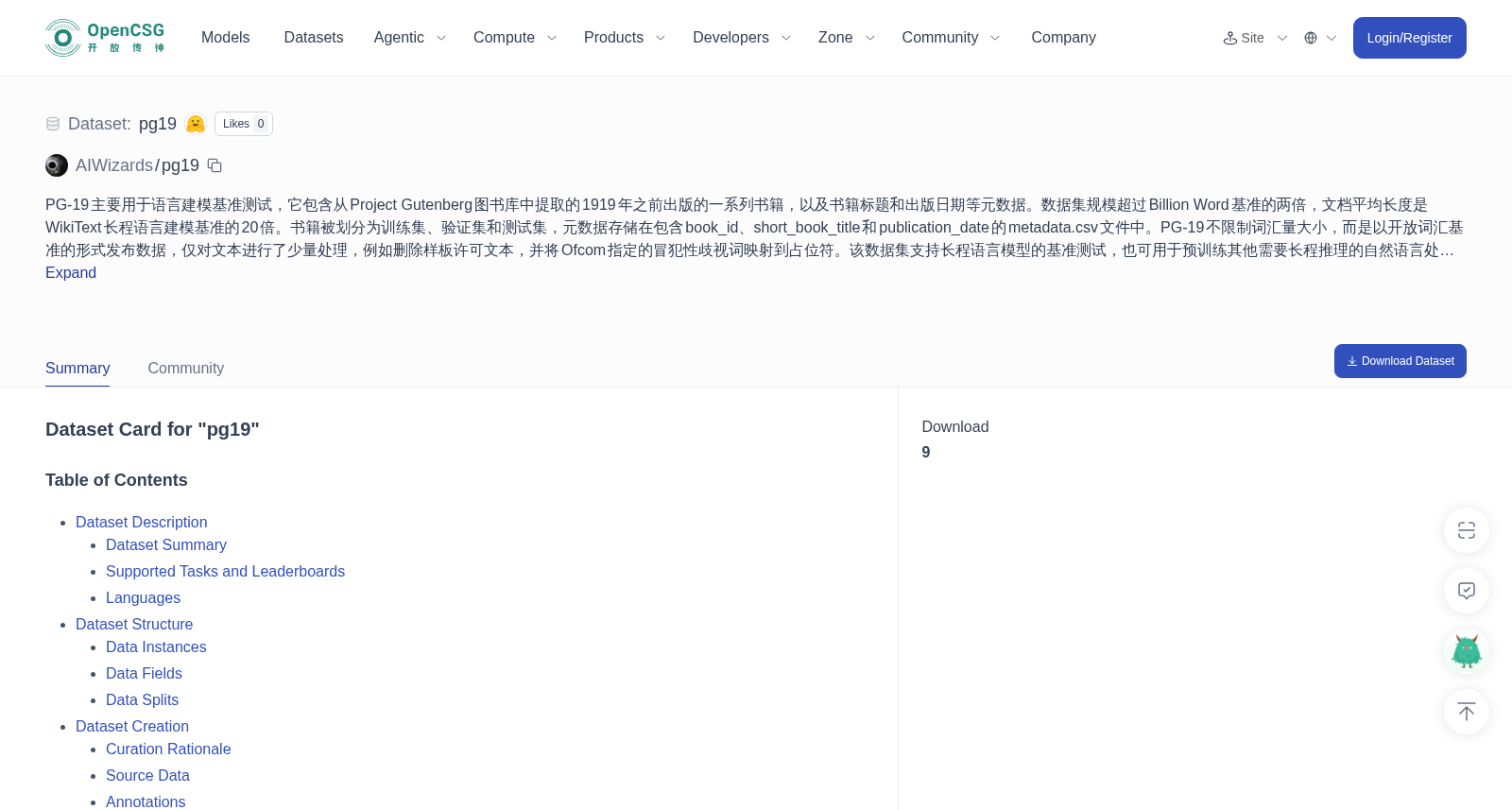1512x810 pixels.
Task: Switch to the Community tab
Action: pyautogui.click(x=186, y=369)
